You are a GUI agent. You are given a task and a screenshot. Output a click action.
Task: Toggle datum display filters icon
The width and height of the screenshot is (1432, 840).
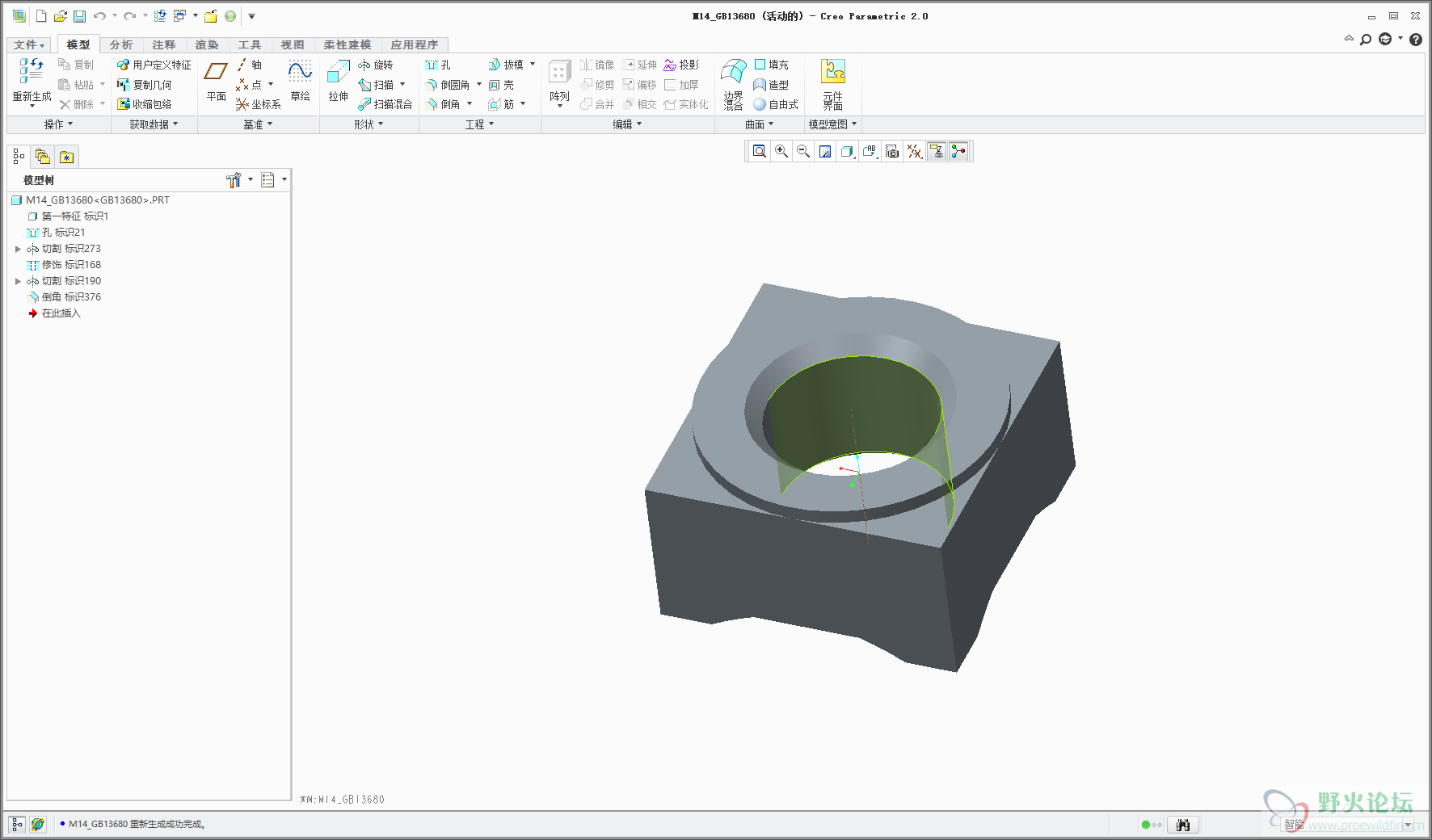(x=914, y=151)
